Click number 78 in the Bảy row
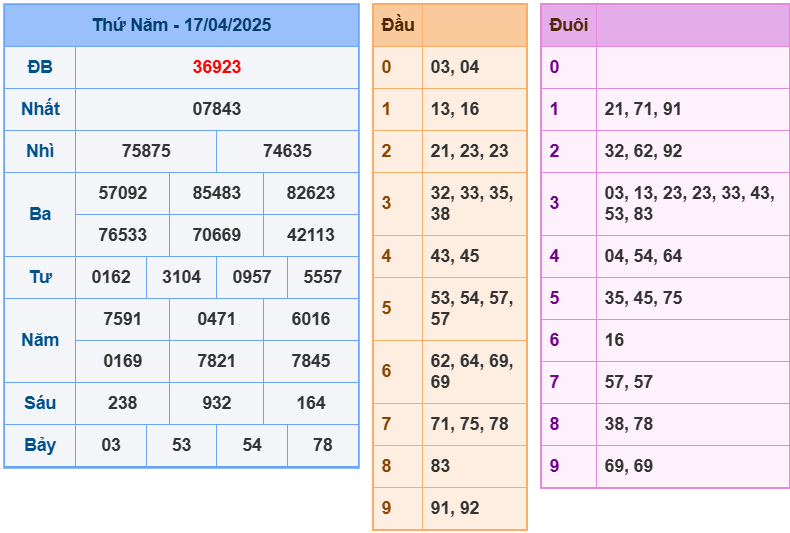Screen dimensions: 790x533 [x=322, y=445]
